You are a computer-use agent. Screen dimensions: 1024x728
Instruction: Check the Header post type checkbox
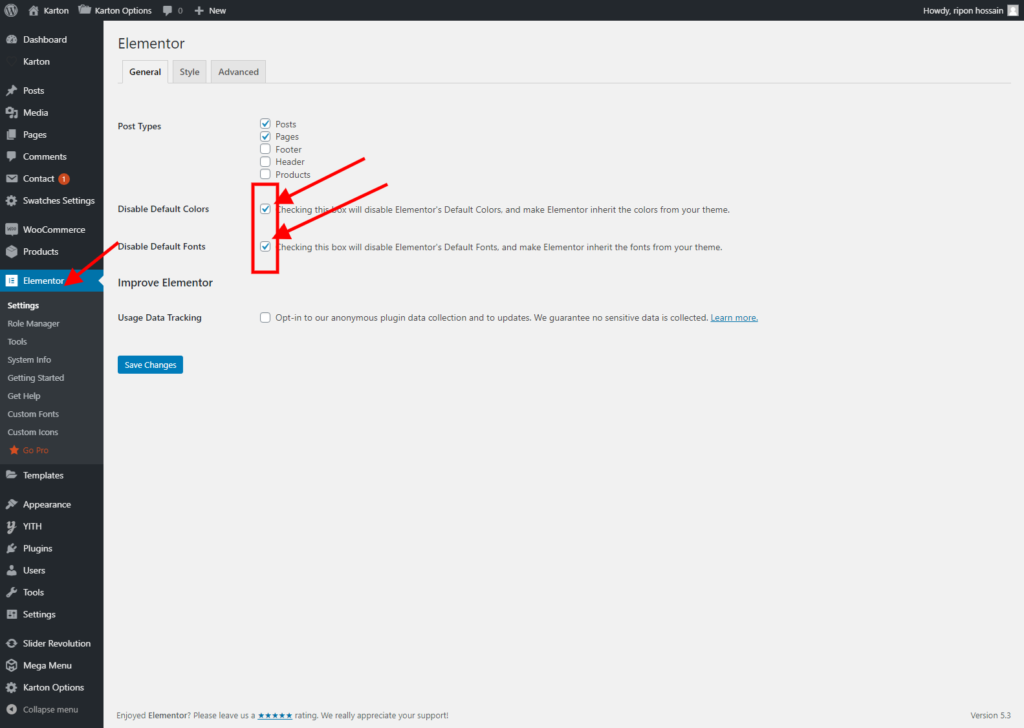[265, 161]
